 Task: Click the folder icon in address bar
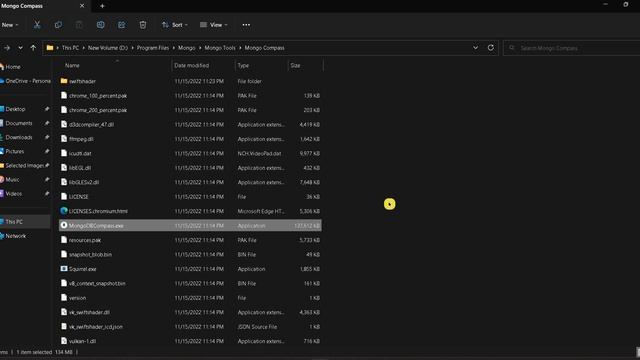coord(50,48)
